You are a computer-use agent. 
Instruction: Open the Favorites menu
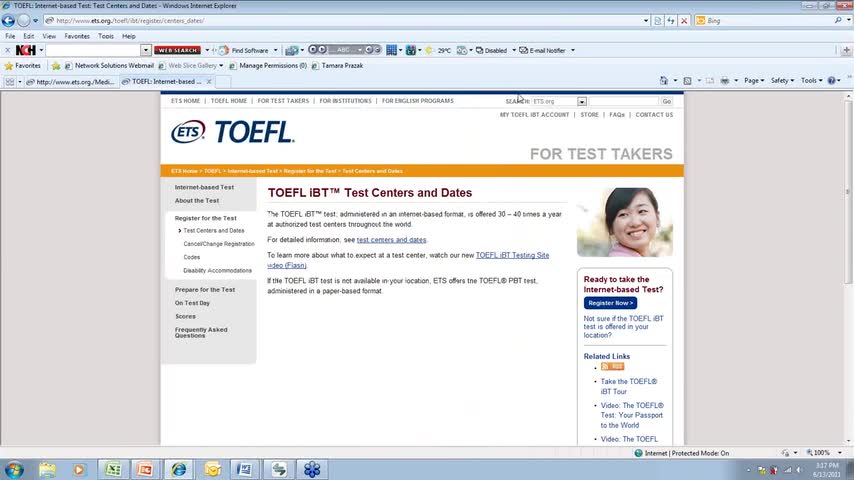(77, 36)
